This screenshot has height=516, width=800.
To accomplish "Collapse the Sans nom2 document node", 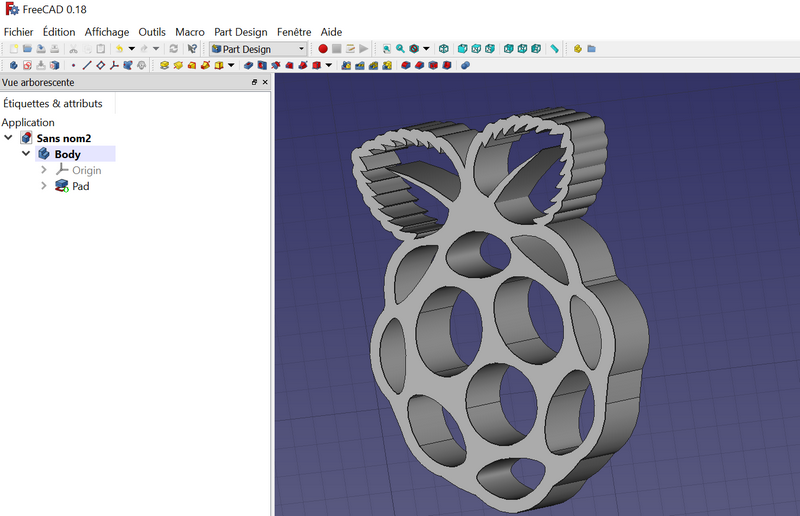I will click(8, 138).
